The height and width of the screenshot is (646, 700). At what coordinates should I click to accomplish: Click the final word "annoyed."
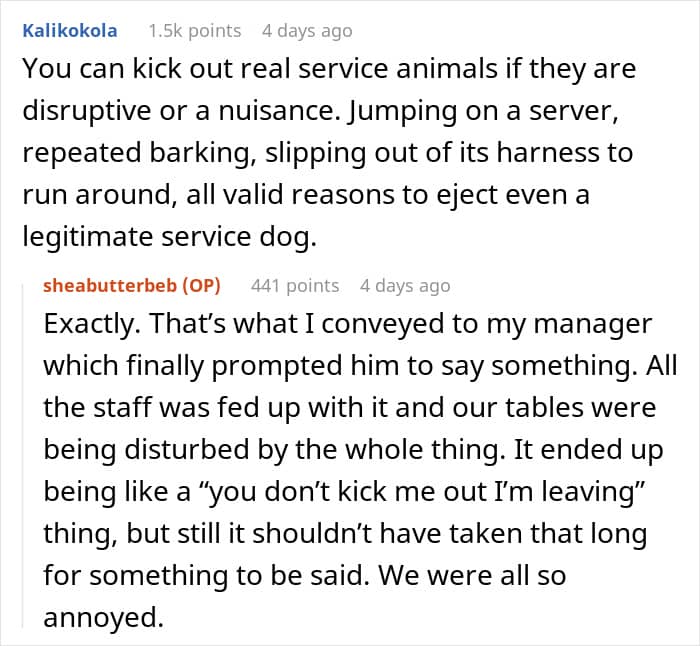click(x=104, y=617)
